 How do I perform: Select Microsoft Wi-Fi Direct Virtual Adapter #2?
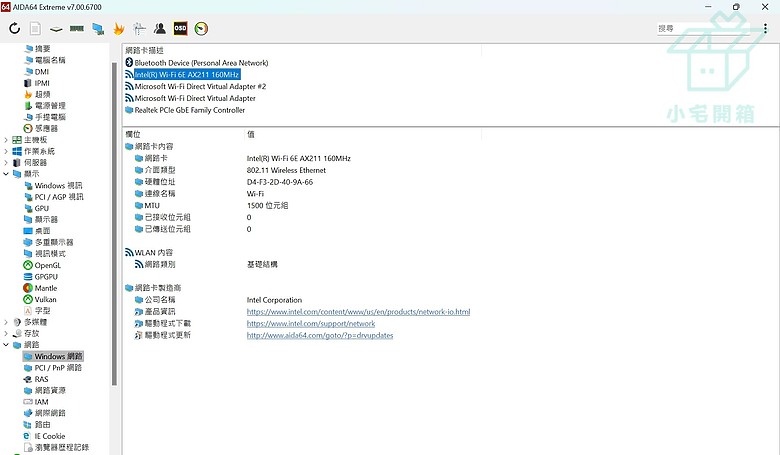[195, 87]
